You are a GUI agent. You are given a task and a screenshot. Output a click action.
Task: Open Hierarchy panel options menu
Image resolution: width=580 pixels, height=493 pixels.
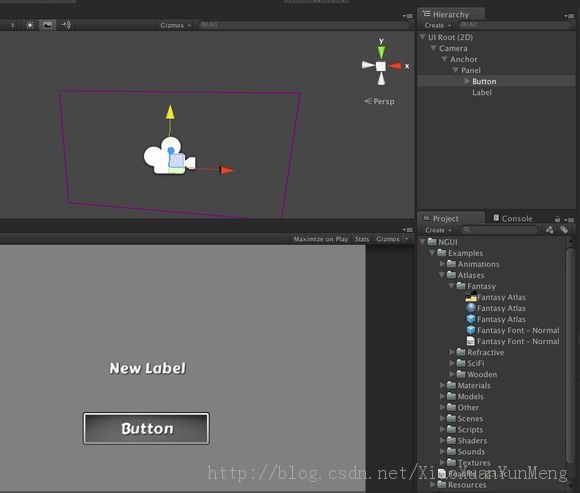[569, 16]
